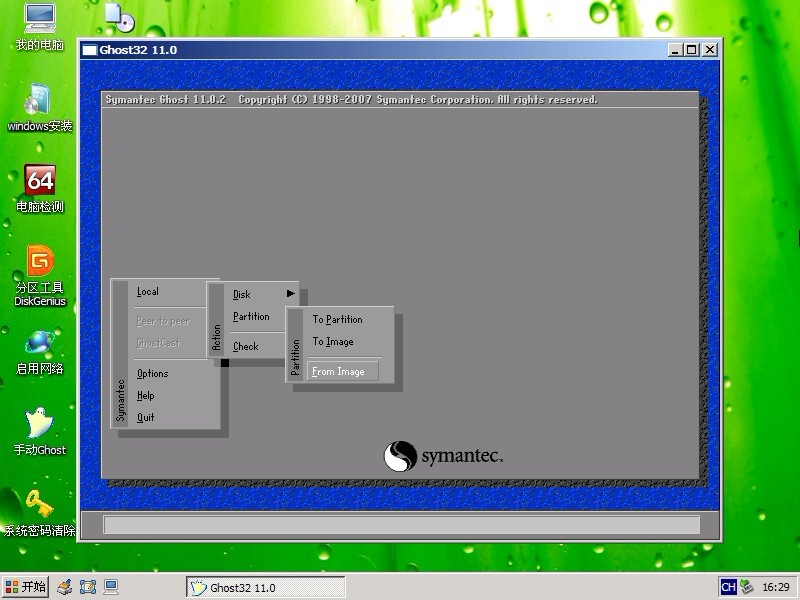Click the 启用网络 network desktop icon
This screenshot has height=600, width=800.
[40, 343]
